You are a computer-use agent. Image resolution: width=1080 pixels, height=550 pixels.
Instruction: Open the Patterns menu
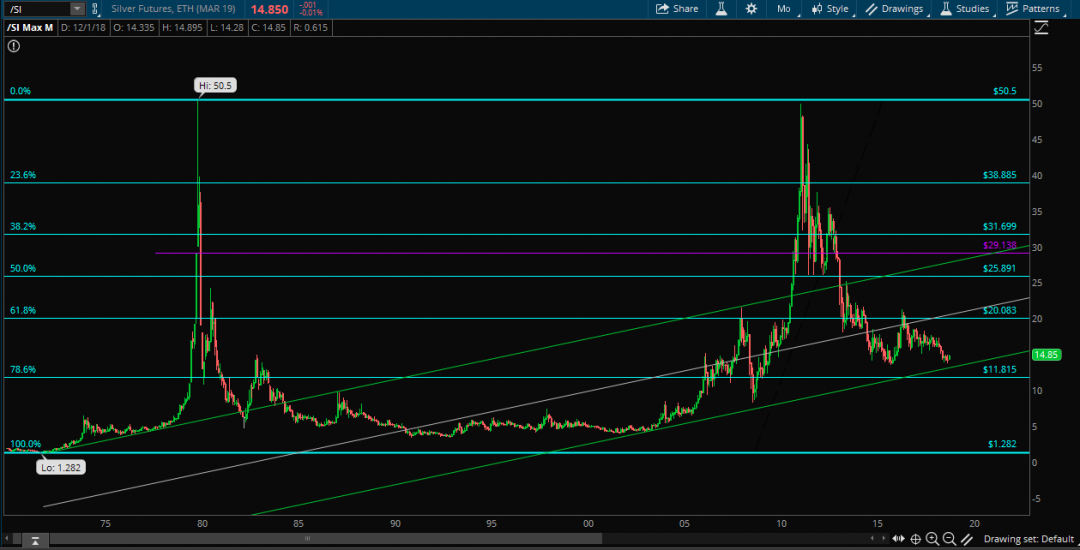(1033, 9)
